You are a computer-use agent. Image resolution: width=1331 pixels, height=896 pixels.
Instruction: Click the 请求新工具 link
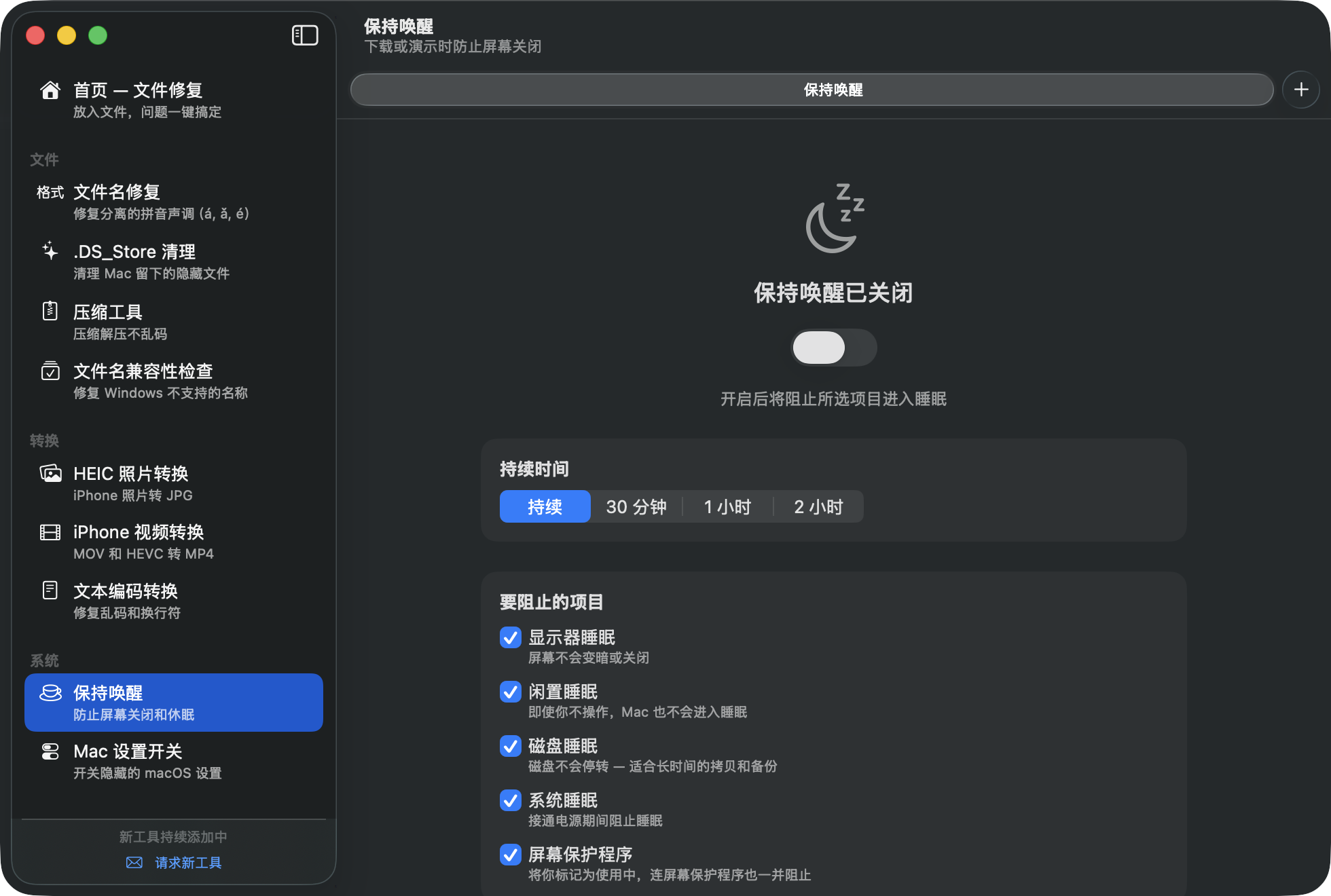click(188, 863)
